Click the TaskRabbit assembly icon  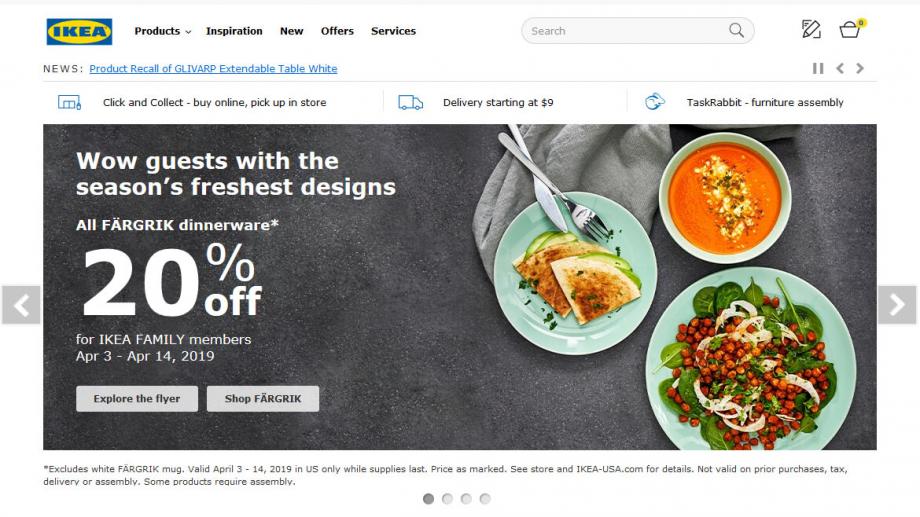(655, 102)
